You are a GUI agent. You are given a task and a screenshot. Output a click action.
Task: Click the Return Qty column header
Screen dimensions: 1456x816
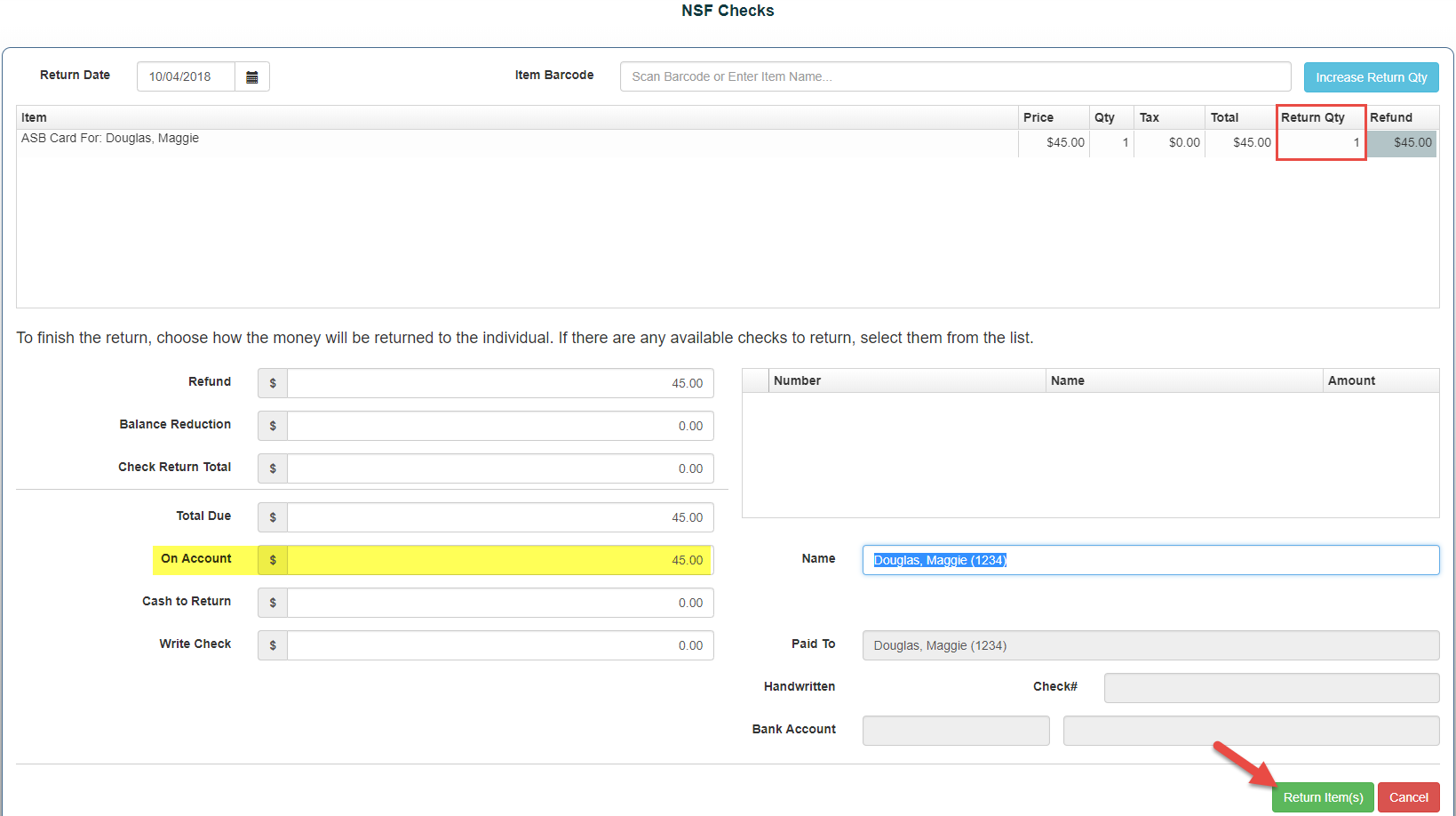tap(1320, 117)
